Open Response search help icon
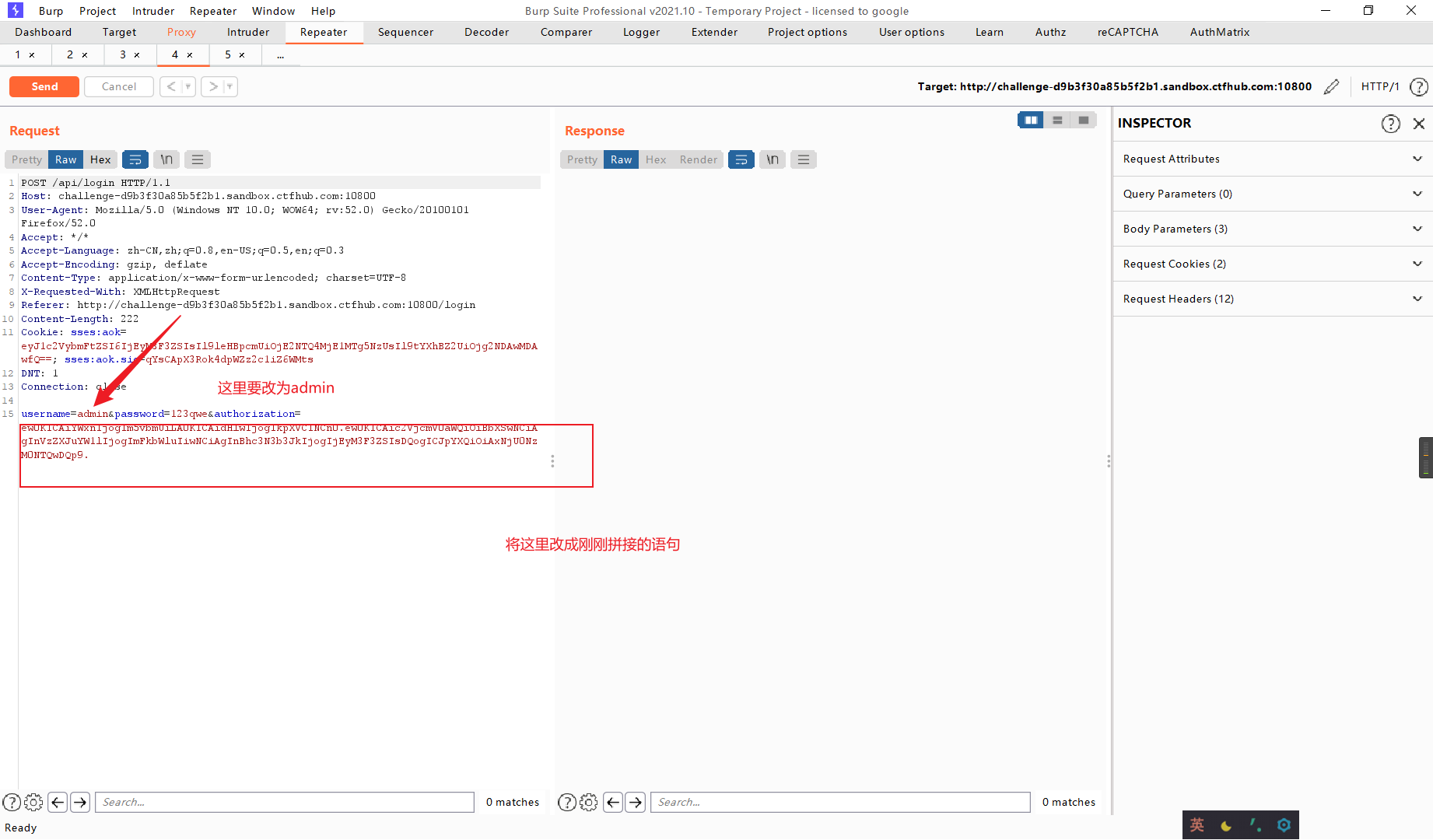 567,802
